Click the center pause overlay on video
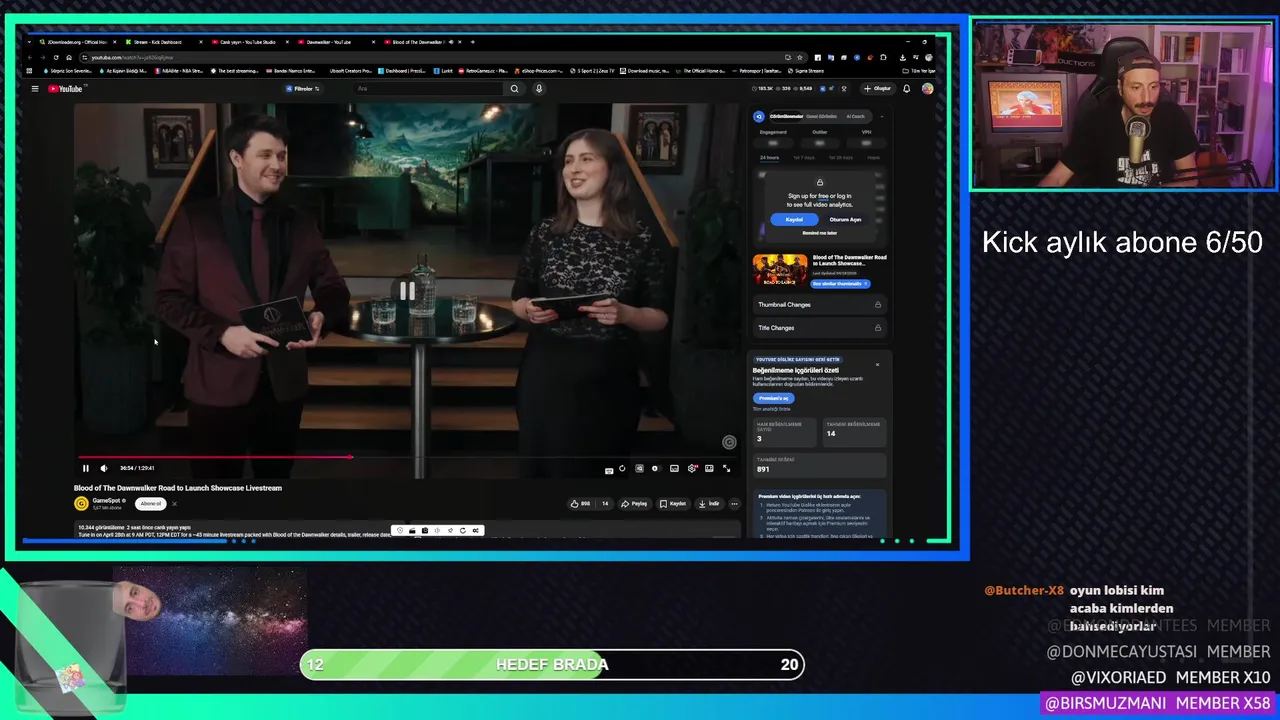The width and height of the screenshot is (1280, 720). (x=407, y=291)
